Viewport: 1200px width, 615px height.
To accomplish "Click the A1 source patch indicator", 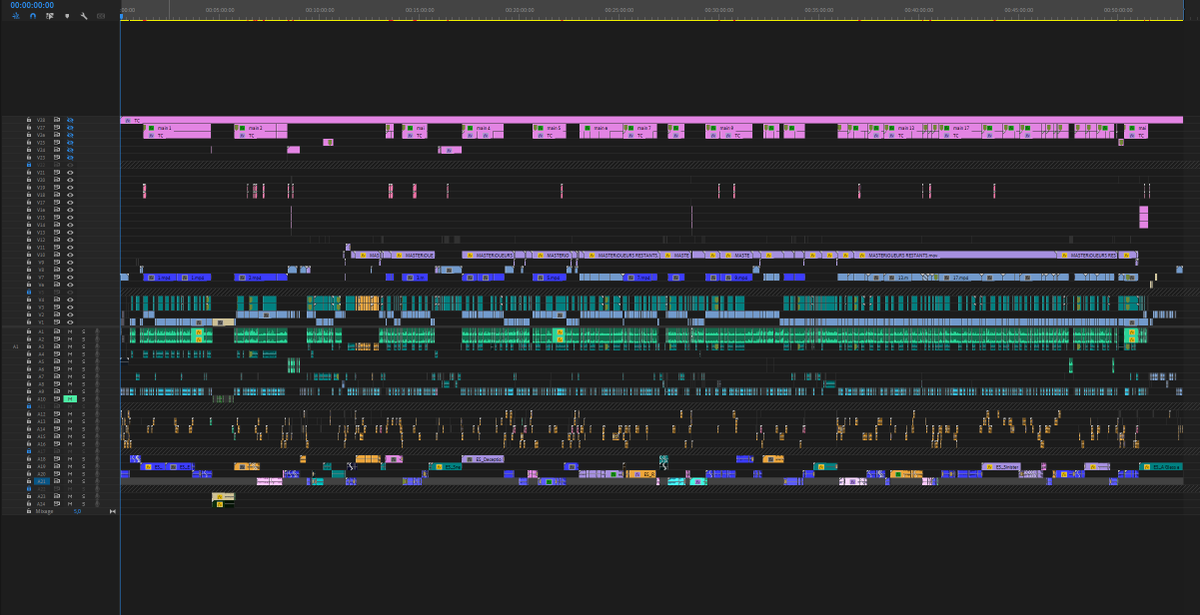I will point(15,346).
